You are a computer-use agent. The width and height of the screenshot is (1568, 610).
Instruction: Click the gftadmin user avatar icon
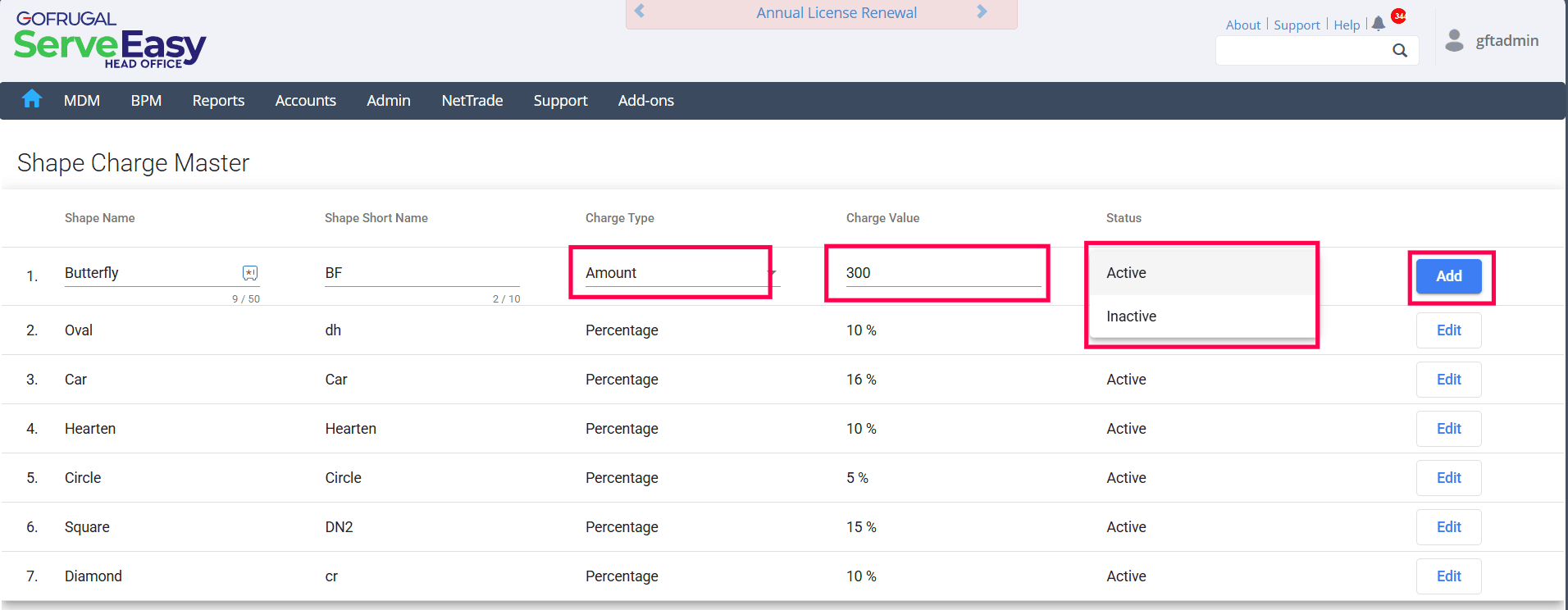[1454, 40]
